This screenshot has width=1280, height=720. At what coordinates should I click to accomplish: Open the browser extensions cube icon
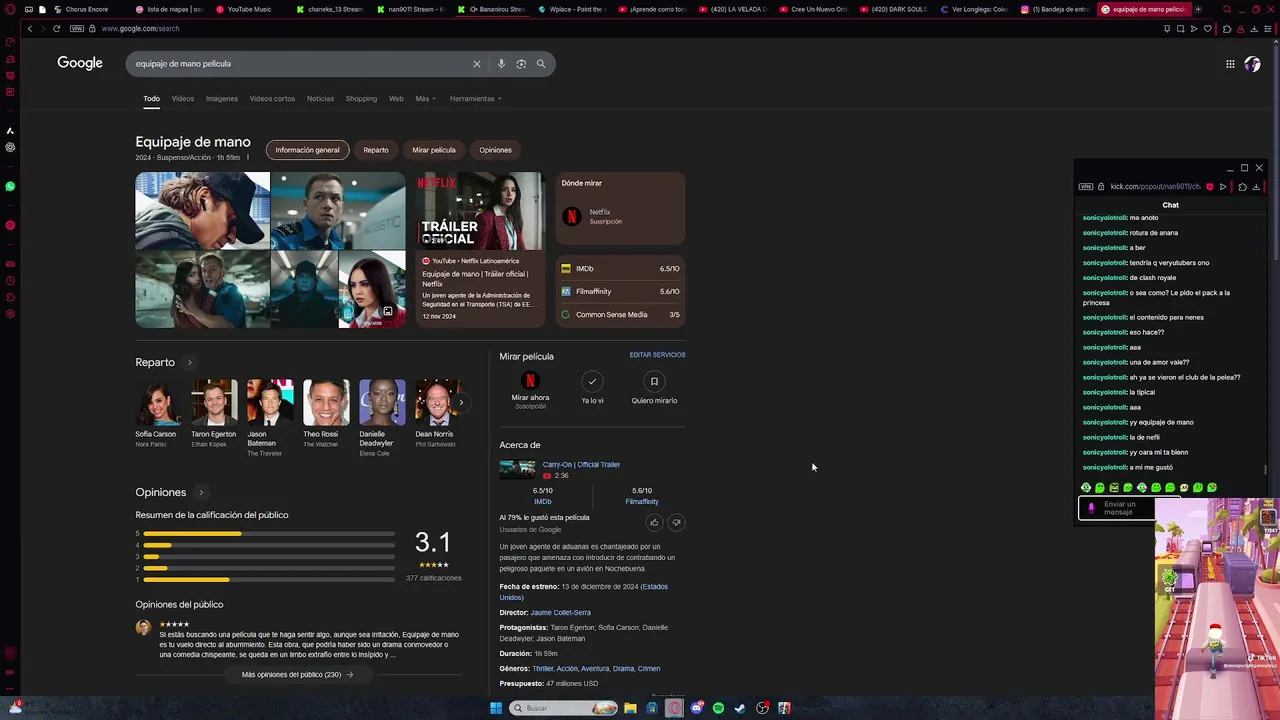tap(1227, 29)
